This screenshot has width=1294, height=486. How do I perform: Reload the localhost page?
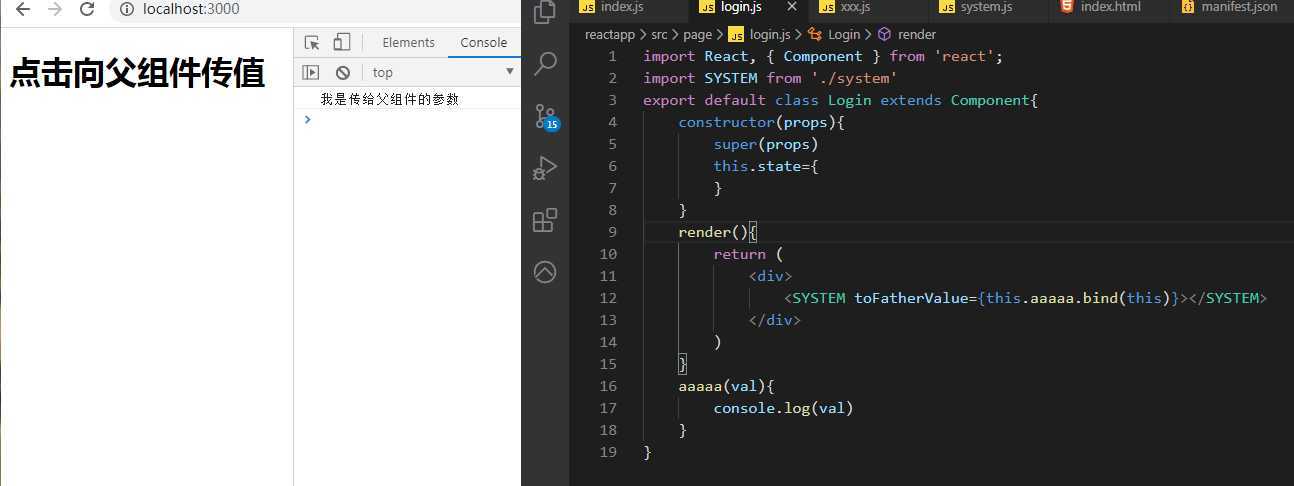click(87, 10)
